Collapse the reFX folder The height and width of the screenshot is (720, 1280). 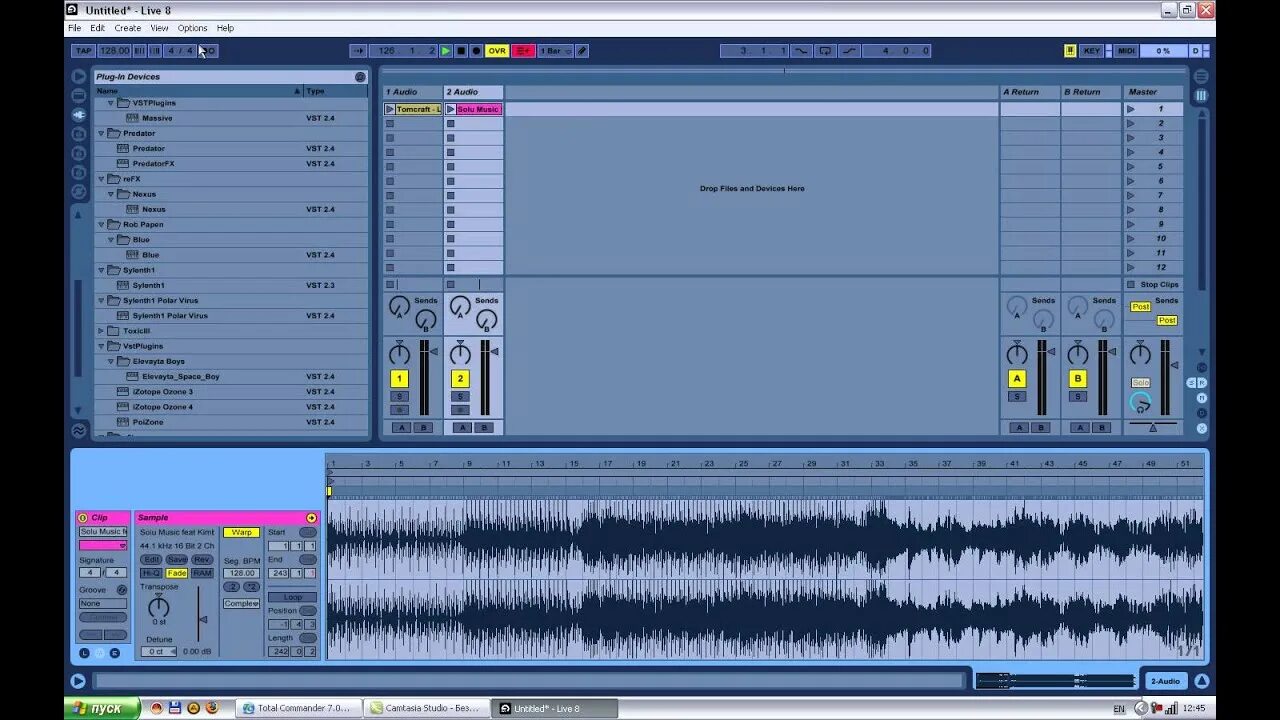point(101,179)
